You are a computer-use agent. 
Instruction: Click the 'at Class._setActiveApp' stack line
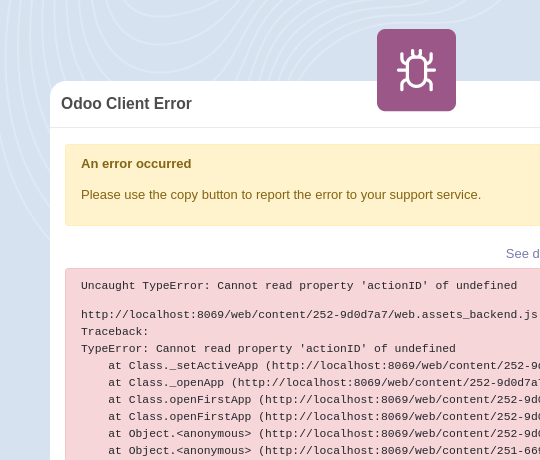(x=324, y=366)
